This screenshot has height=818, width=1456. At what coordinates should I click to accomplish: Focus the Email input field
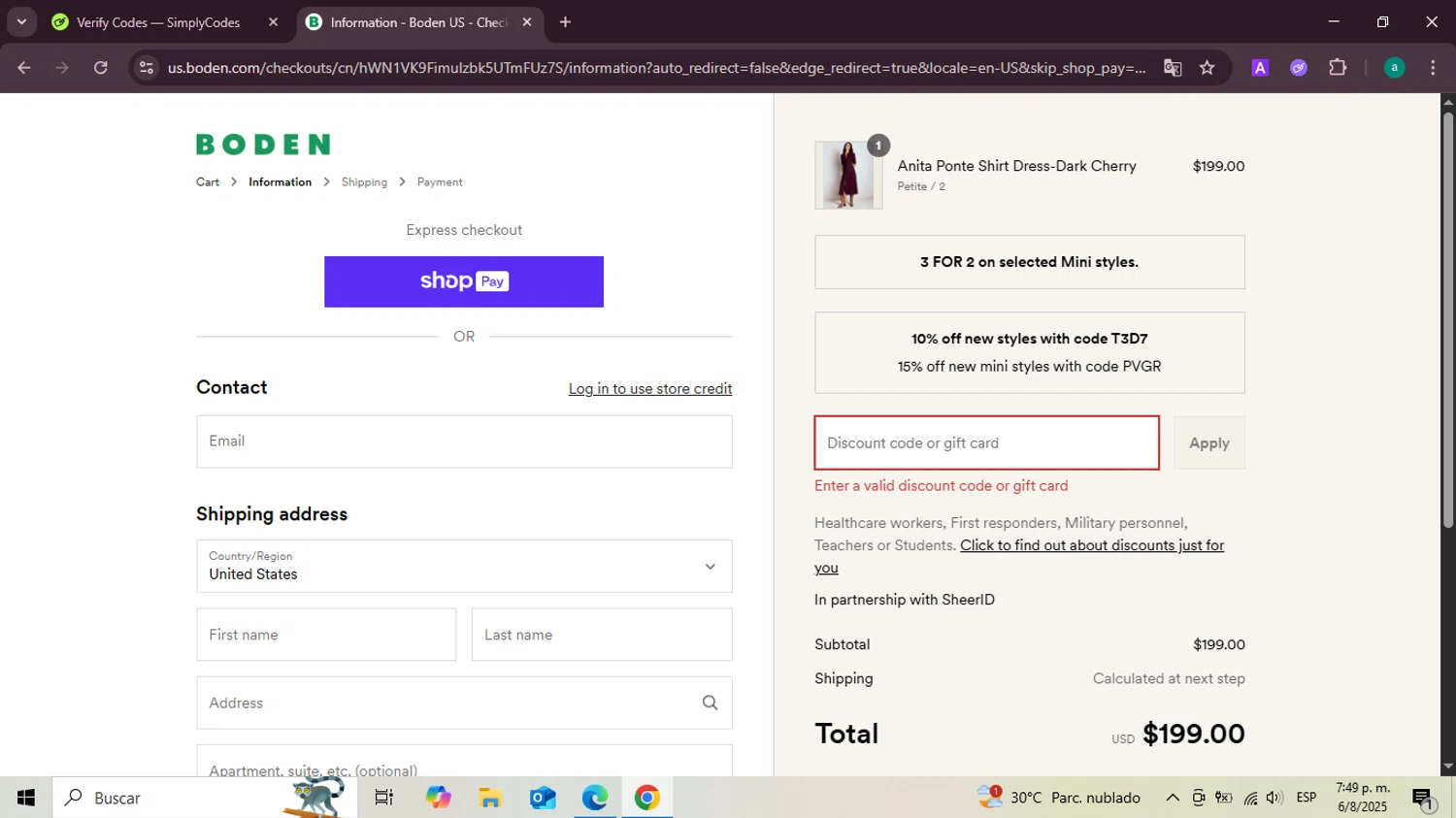click(x=464, y=442)
